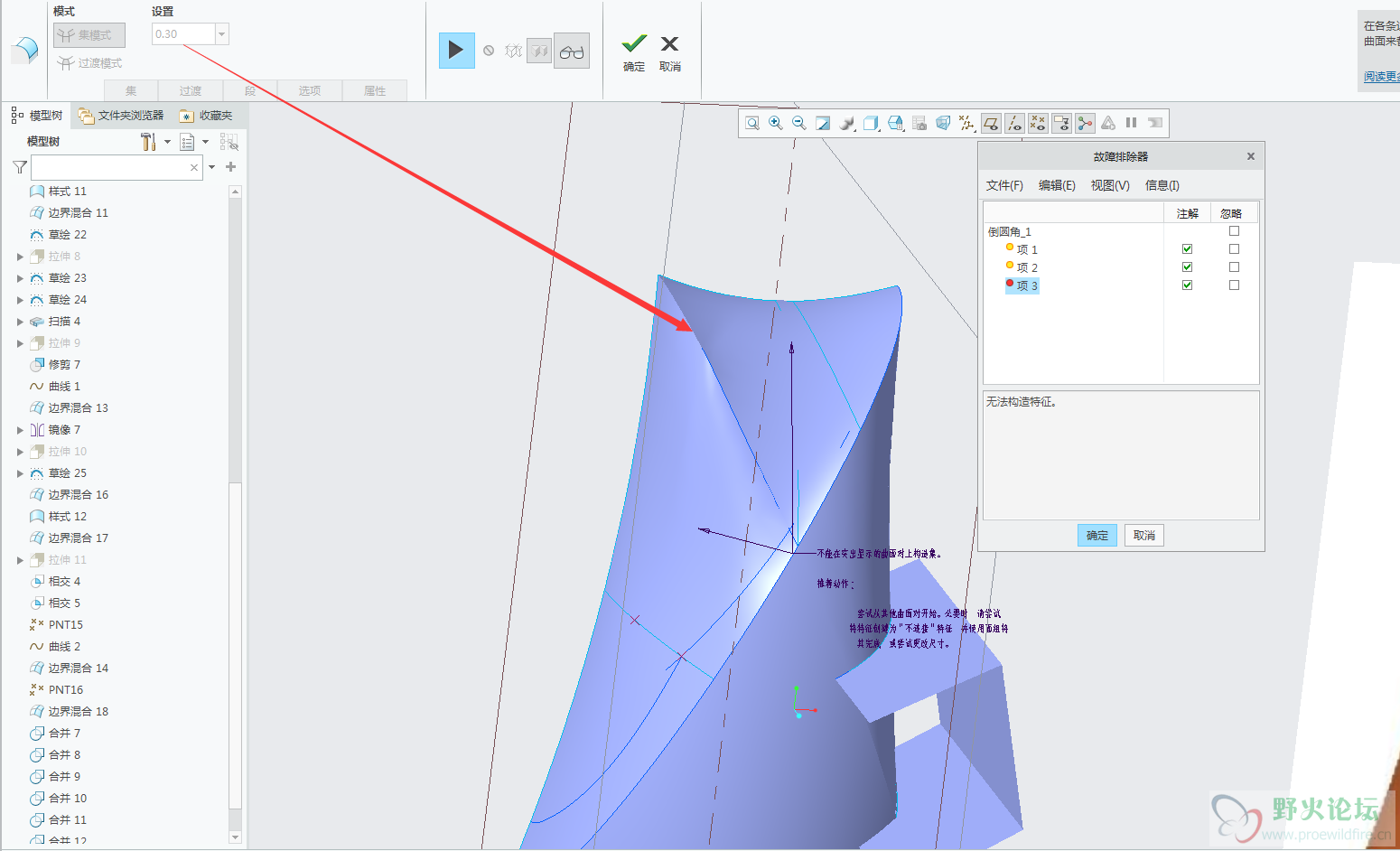Click green checkmark 确定 in dashboard
1400x851 pixels.
click(634, 52)
